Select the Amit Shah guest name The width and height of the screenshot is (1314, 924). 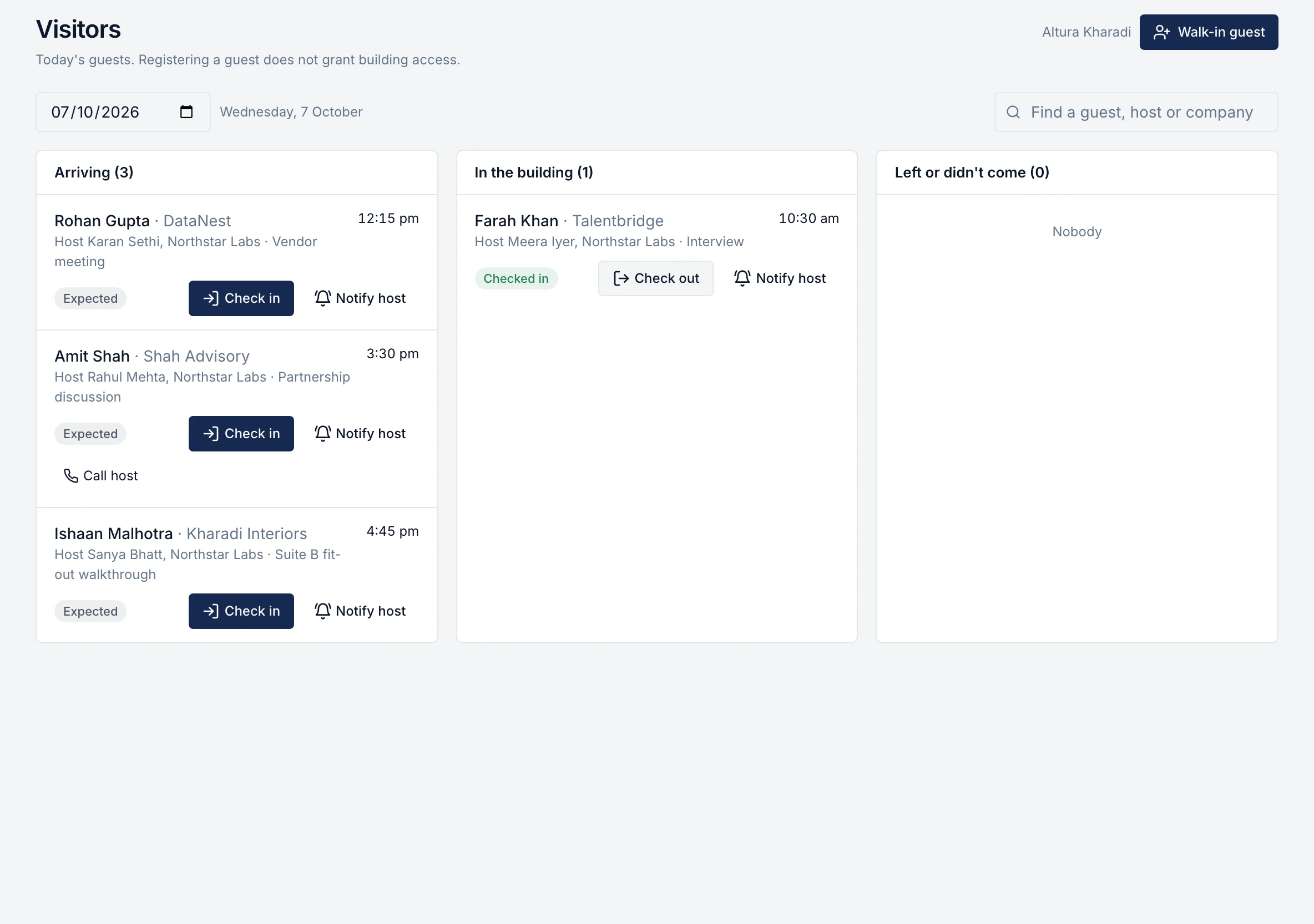[x=92, y=357]
